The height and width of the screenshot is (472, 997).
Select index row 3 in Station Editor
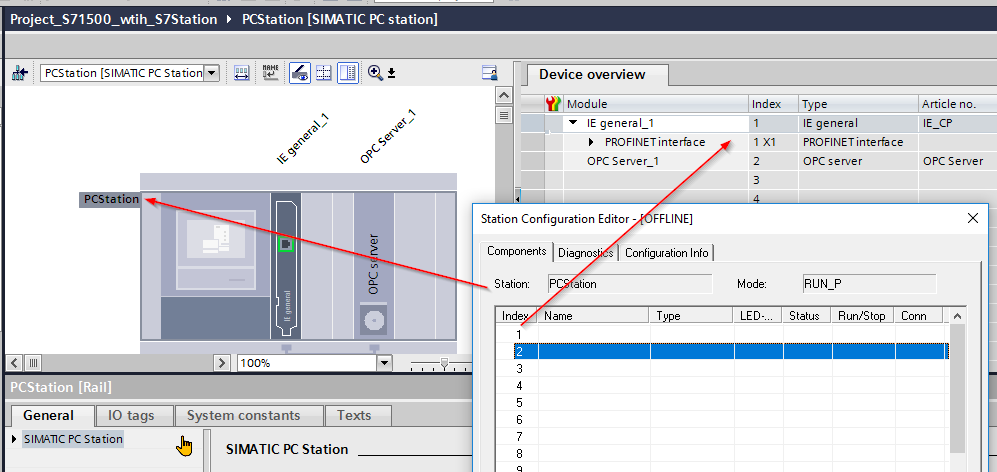[722, 368]
